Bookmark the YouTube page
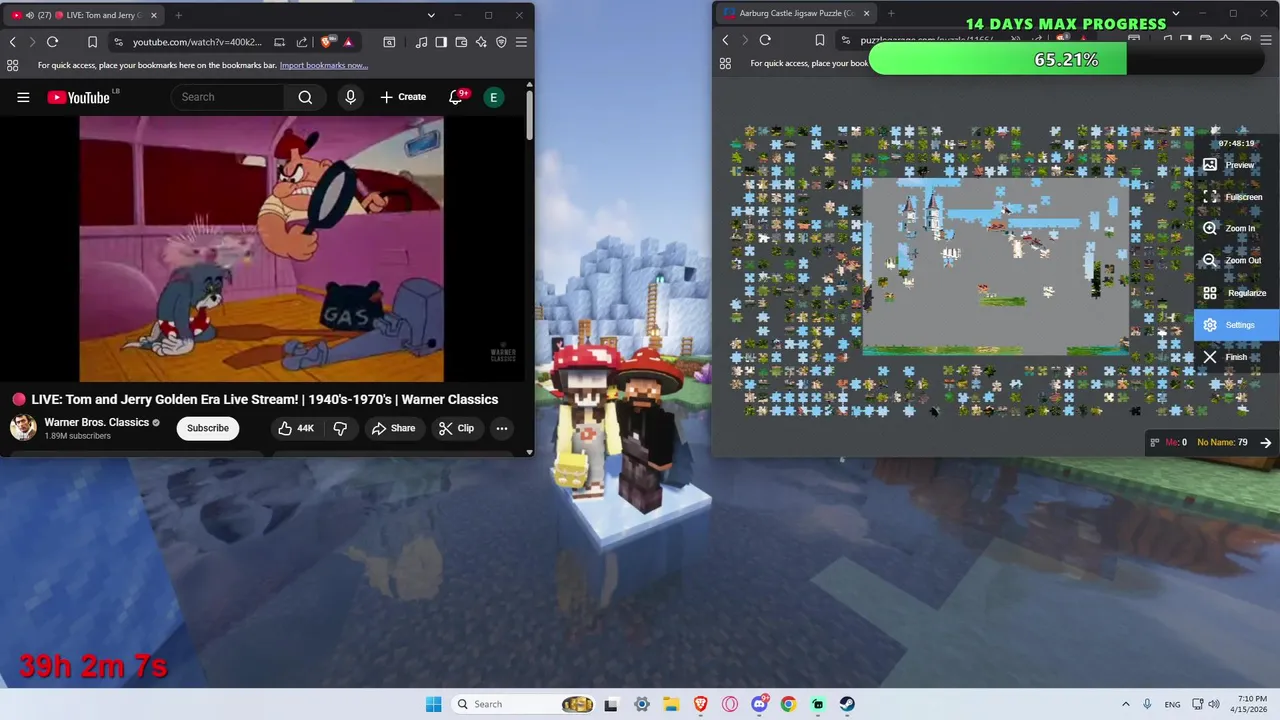The image size is (1280, 720). (92, 42)
